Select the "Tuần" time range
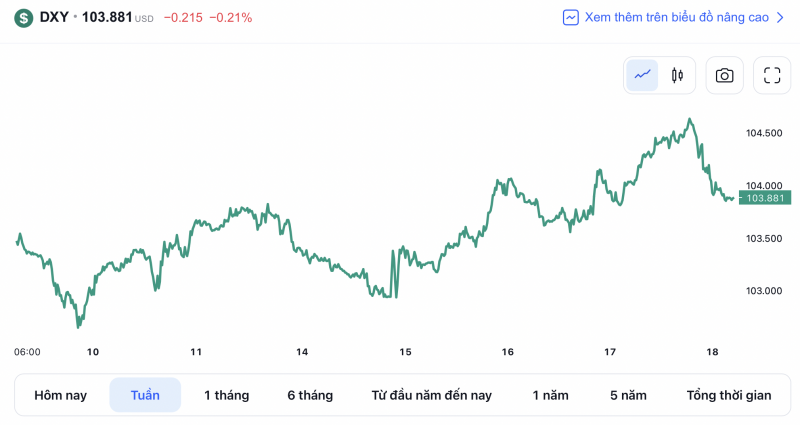This screenshot has height=425, width=800. tap(145, 395)
